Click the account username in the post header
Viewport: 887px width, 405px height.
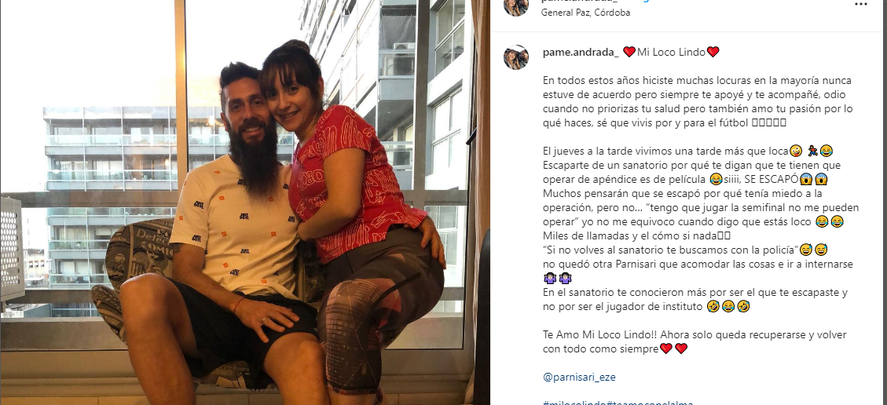point(576,2)
